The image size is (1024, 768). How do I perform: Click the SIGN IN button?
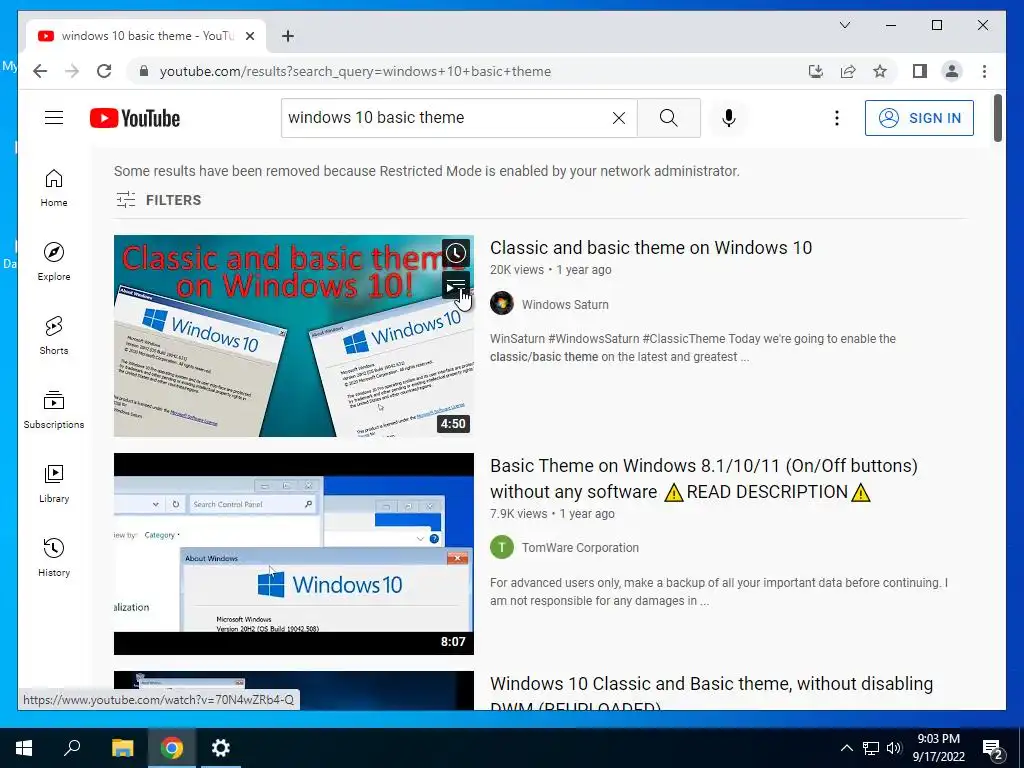tap(919, 118)
